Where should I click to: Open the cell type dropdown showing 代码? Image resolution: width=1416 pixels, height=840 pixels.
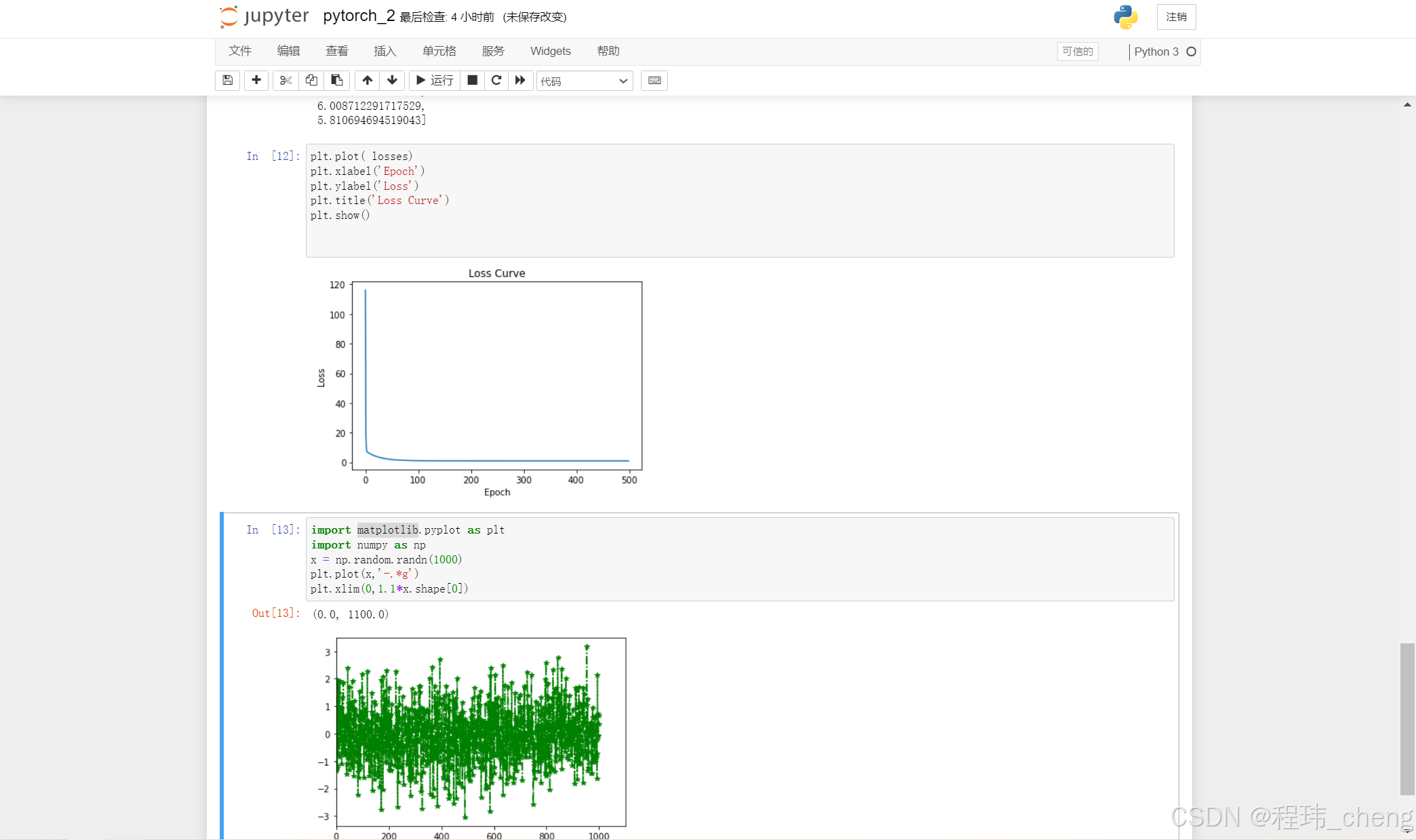(585, 81)
